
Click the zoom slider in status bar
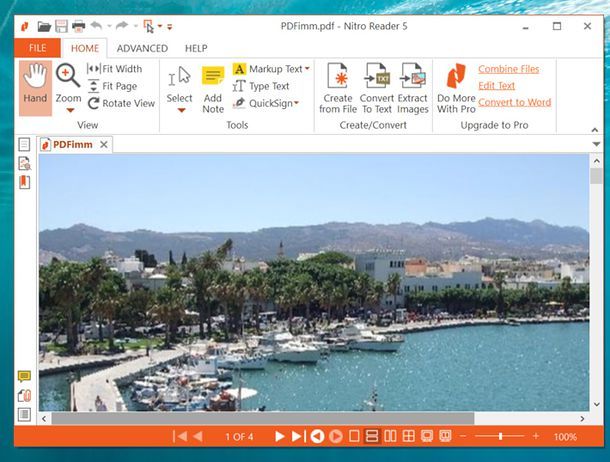pyautogui.click(x=500, y=436)
